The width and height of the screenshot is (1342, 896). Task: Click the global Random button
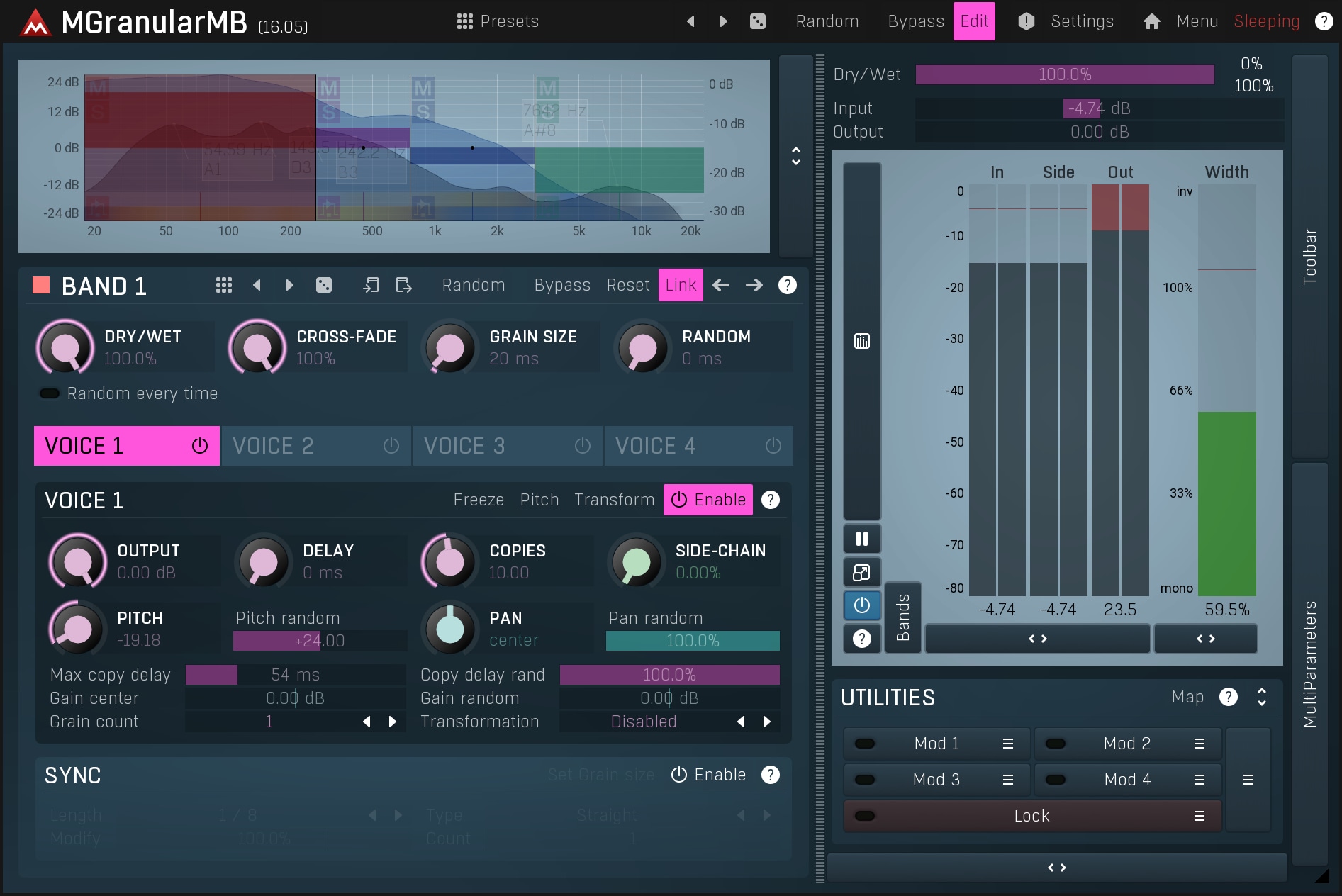tap(827, 21)
